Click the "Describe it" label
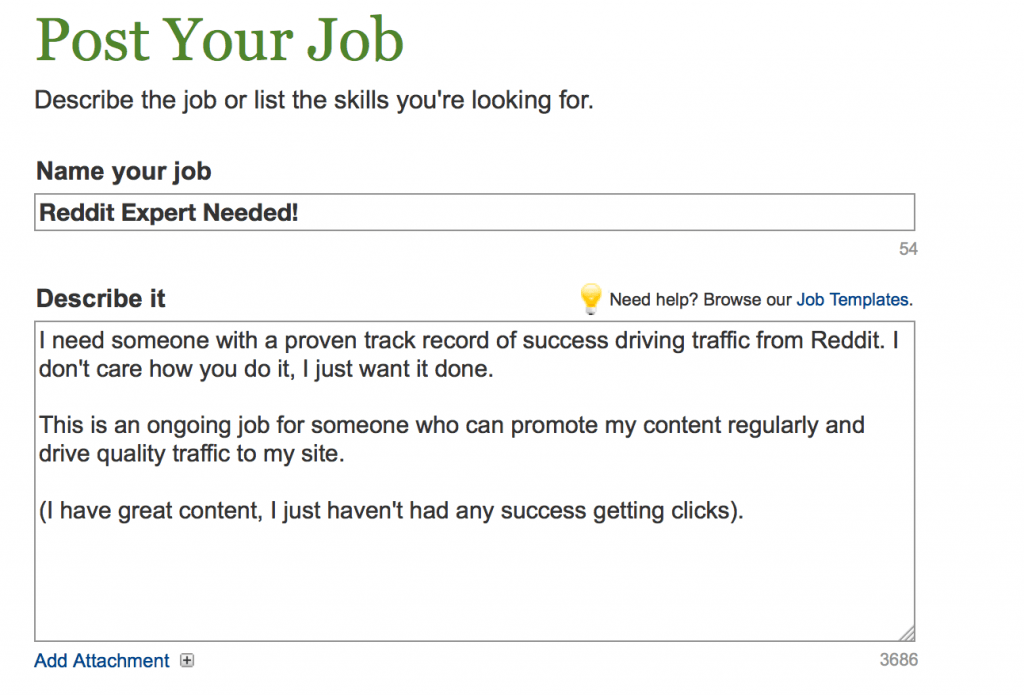Viewport: 1024px width, 695px height. click(101, 299)
